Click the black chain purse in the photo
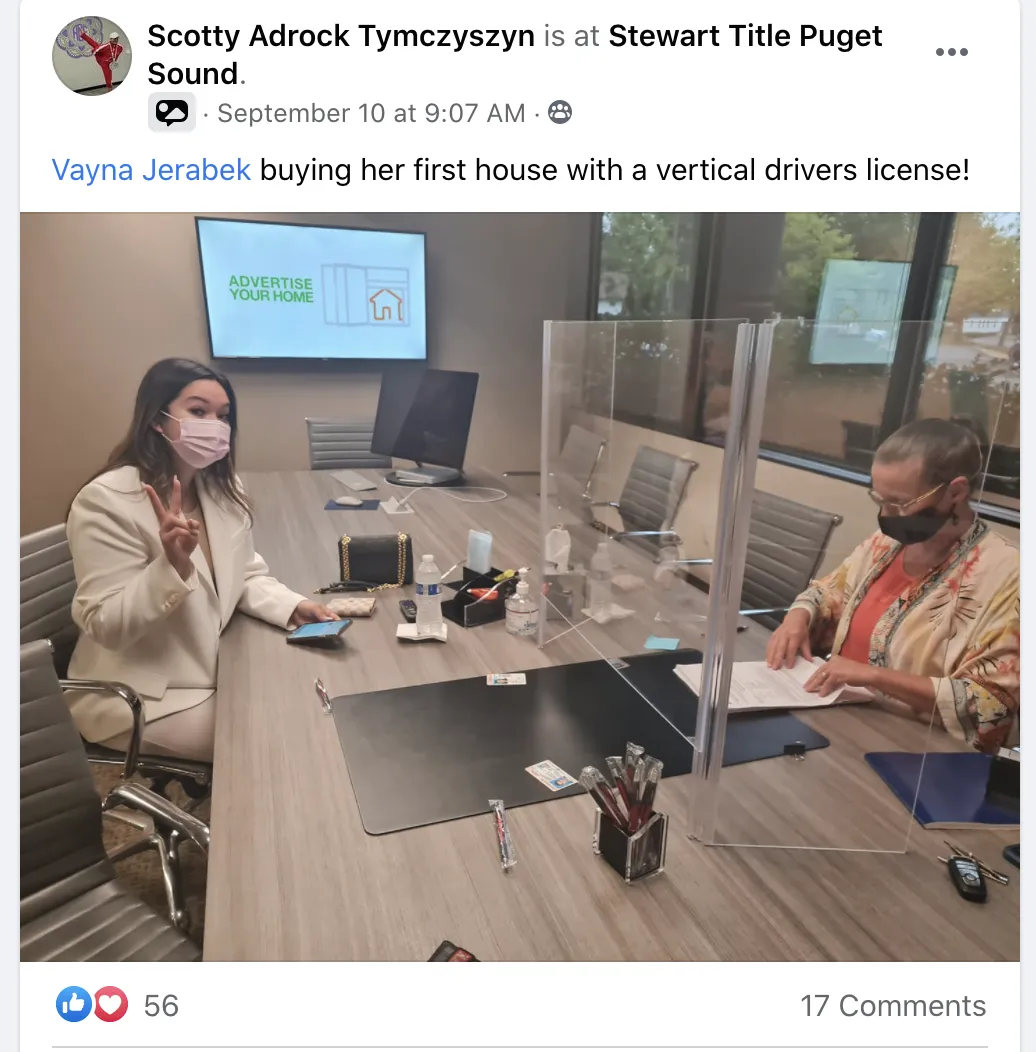 click(374, 559)
